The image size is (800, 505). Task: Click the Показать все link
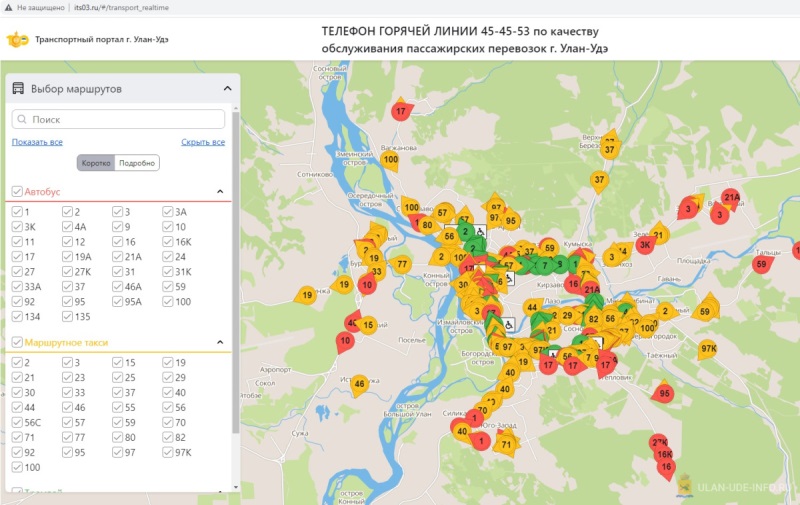(x=37, y=142)
